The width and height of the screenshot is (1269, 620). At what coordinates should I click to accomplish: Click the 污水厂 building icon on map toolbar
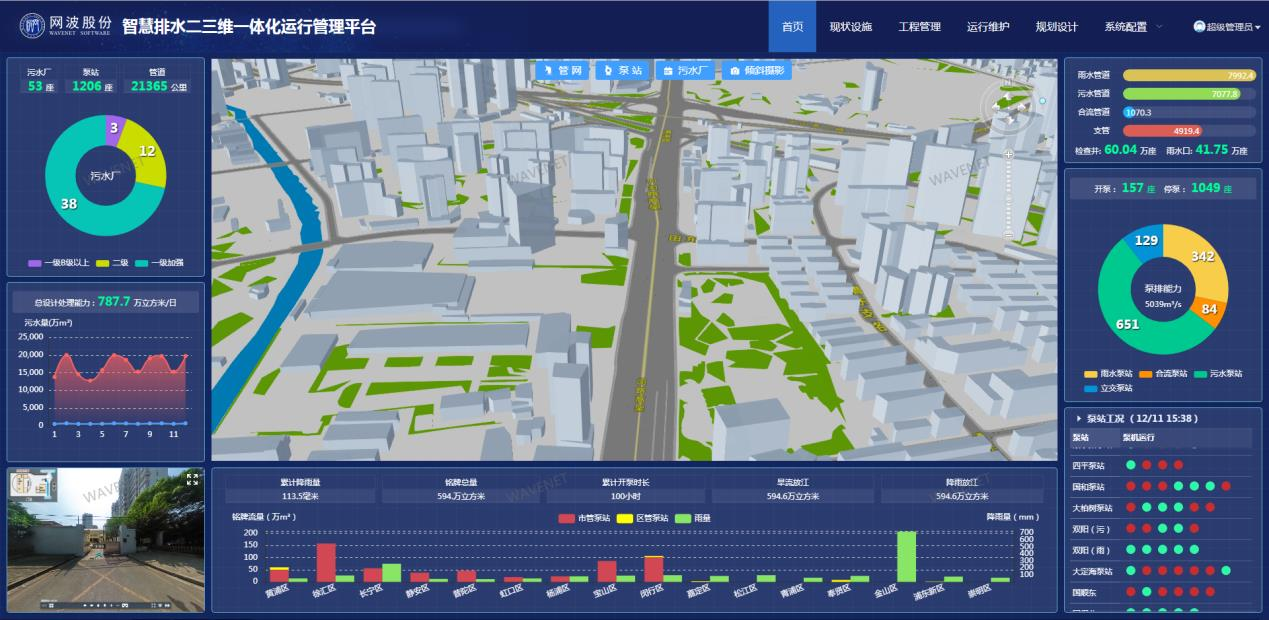click(x=667, y=70)
